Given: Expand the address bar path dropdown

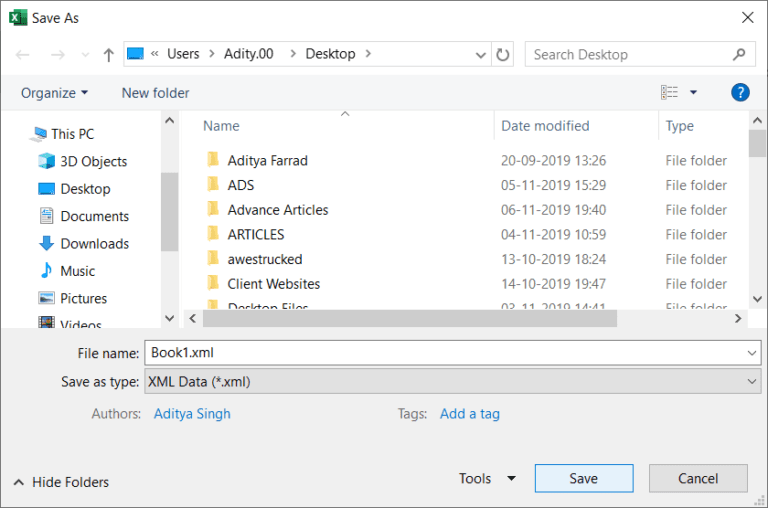Looking at the screenshot, I should click(482, 54).
